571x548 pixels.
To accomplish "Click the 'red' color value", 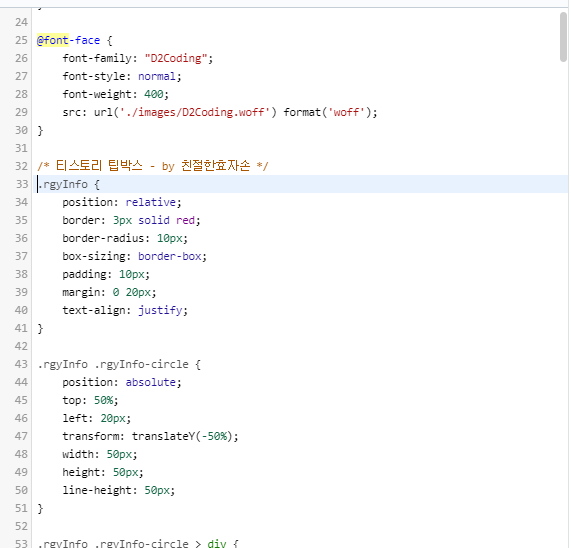I will coord(185,220).
